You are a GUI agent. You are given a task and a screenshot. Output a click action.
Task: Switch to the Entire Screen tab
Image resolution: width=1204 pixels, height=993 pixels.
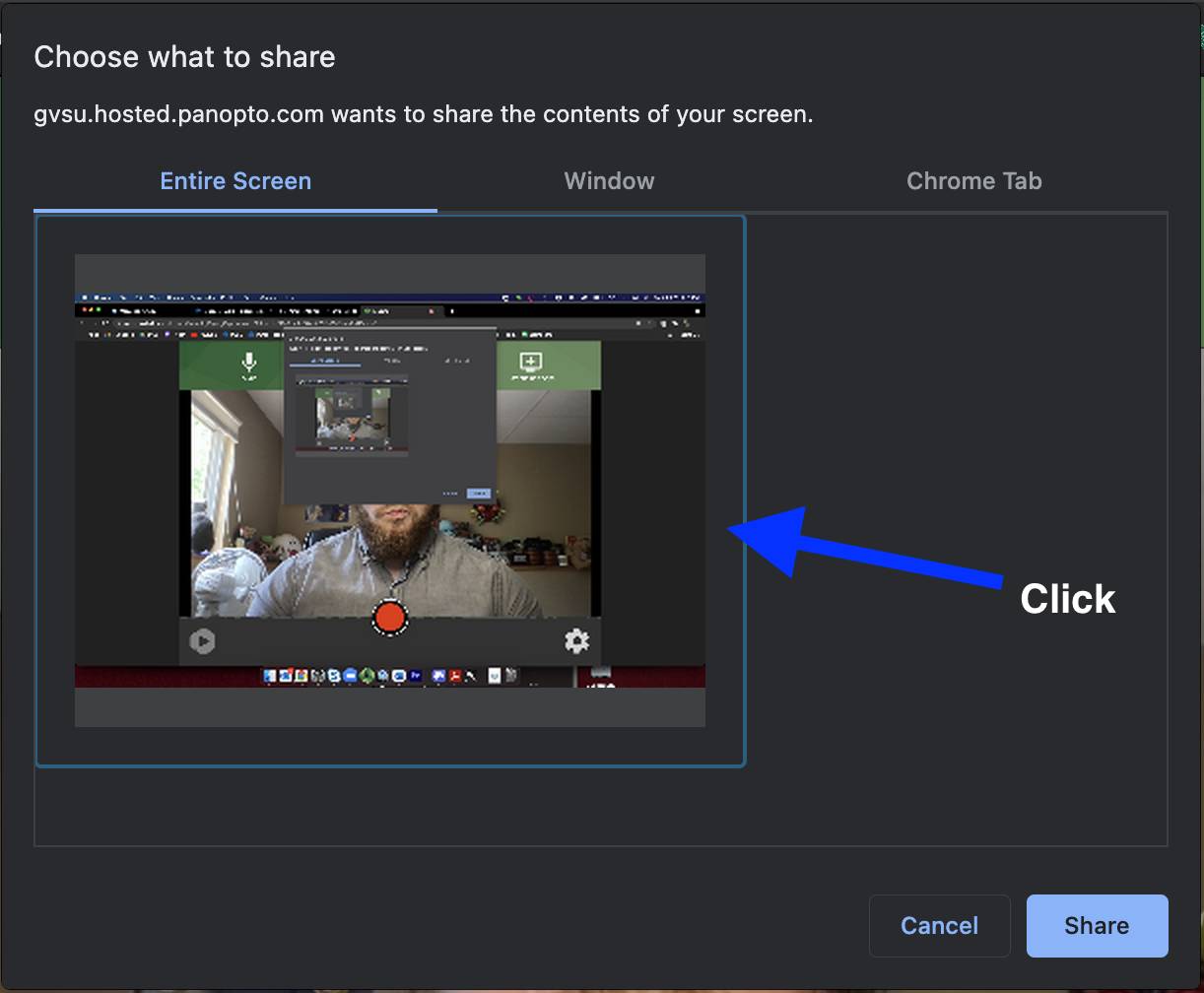[235, 181]
